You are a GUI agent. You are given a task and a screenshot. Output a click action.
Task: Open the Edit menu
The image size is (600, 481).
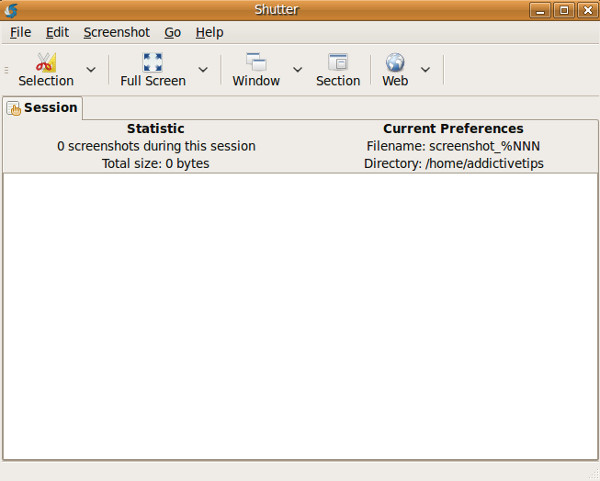[x=57, y=33]
